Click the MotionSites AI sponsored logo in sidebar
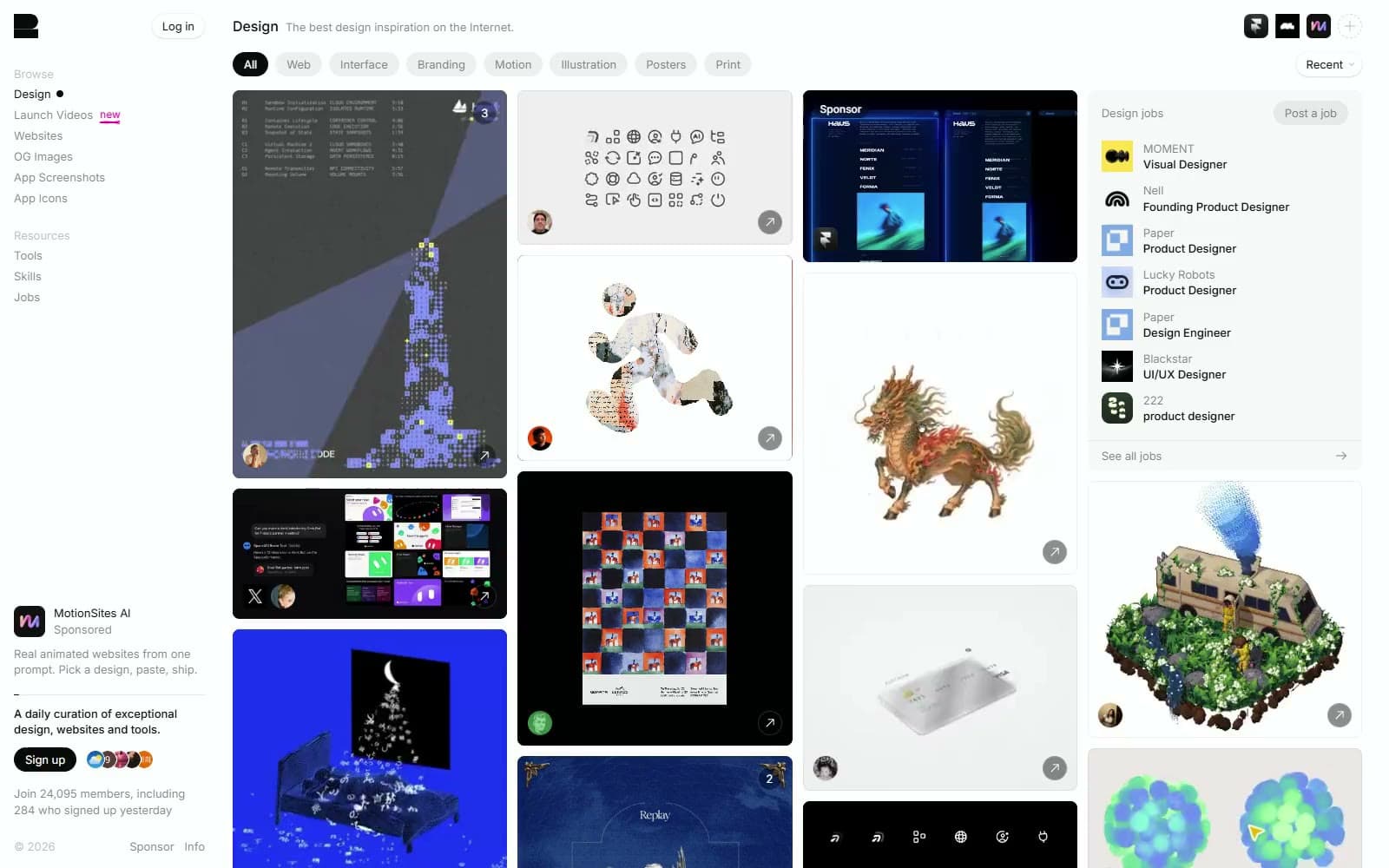This screenshot has width=1389, height=868. coord(30,621)
